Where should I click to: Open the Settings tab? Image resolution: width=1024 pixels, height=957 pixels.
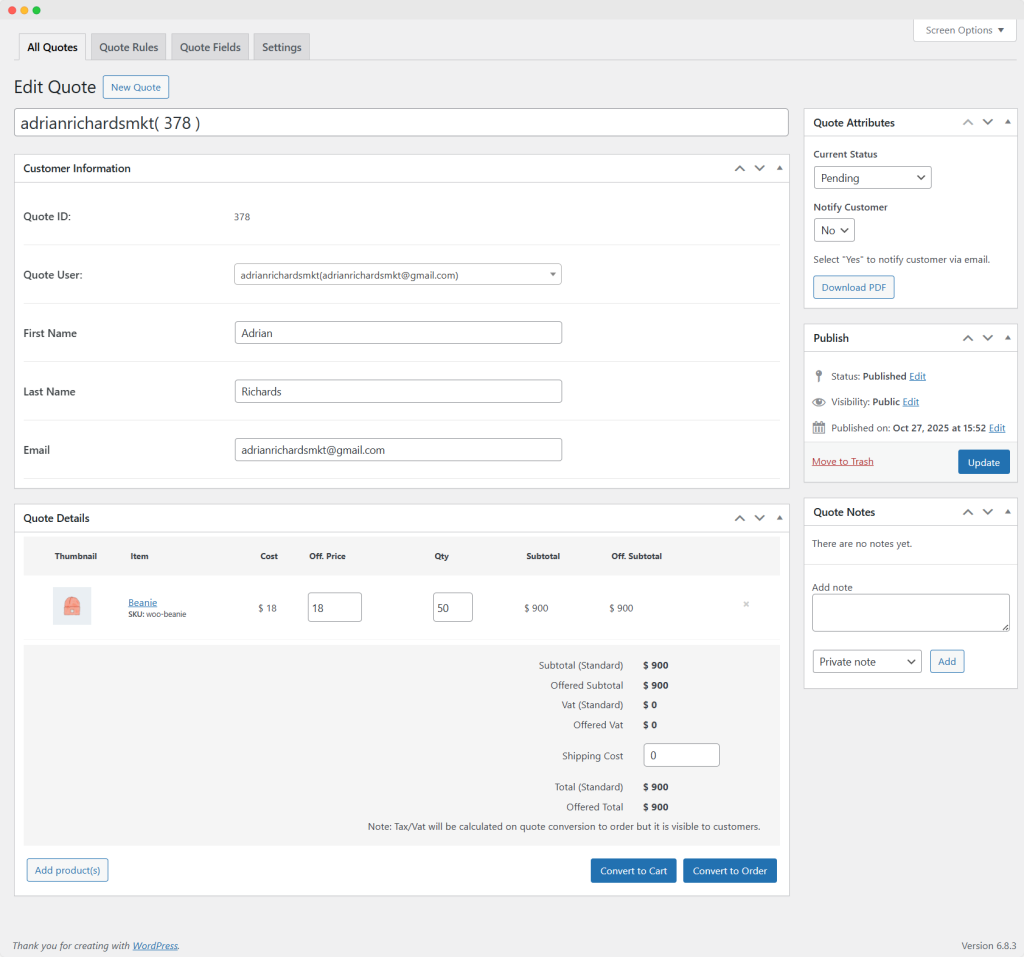[281, 47]
